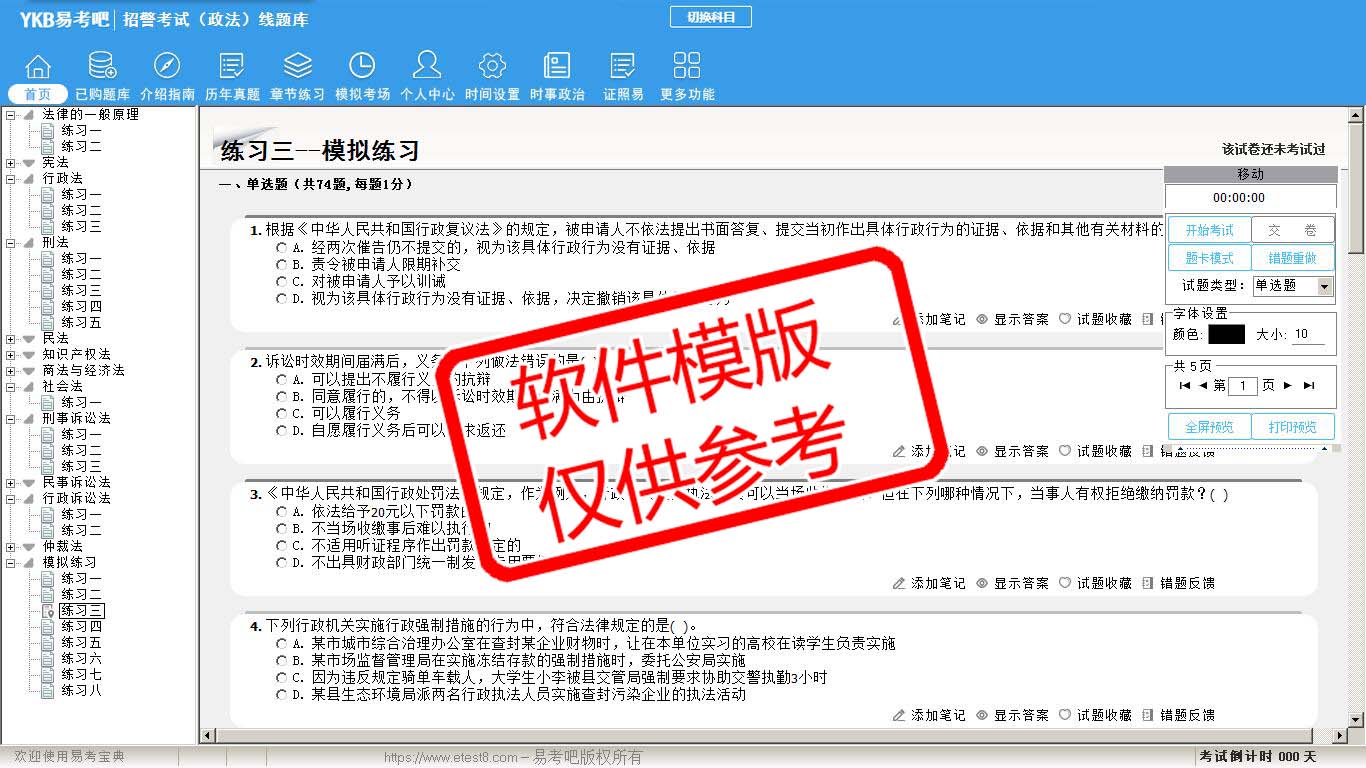This screenshot has height=768, width=1366.
Task: Click the page number input field
Action: [1242, 386]
